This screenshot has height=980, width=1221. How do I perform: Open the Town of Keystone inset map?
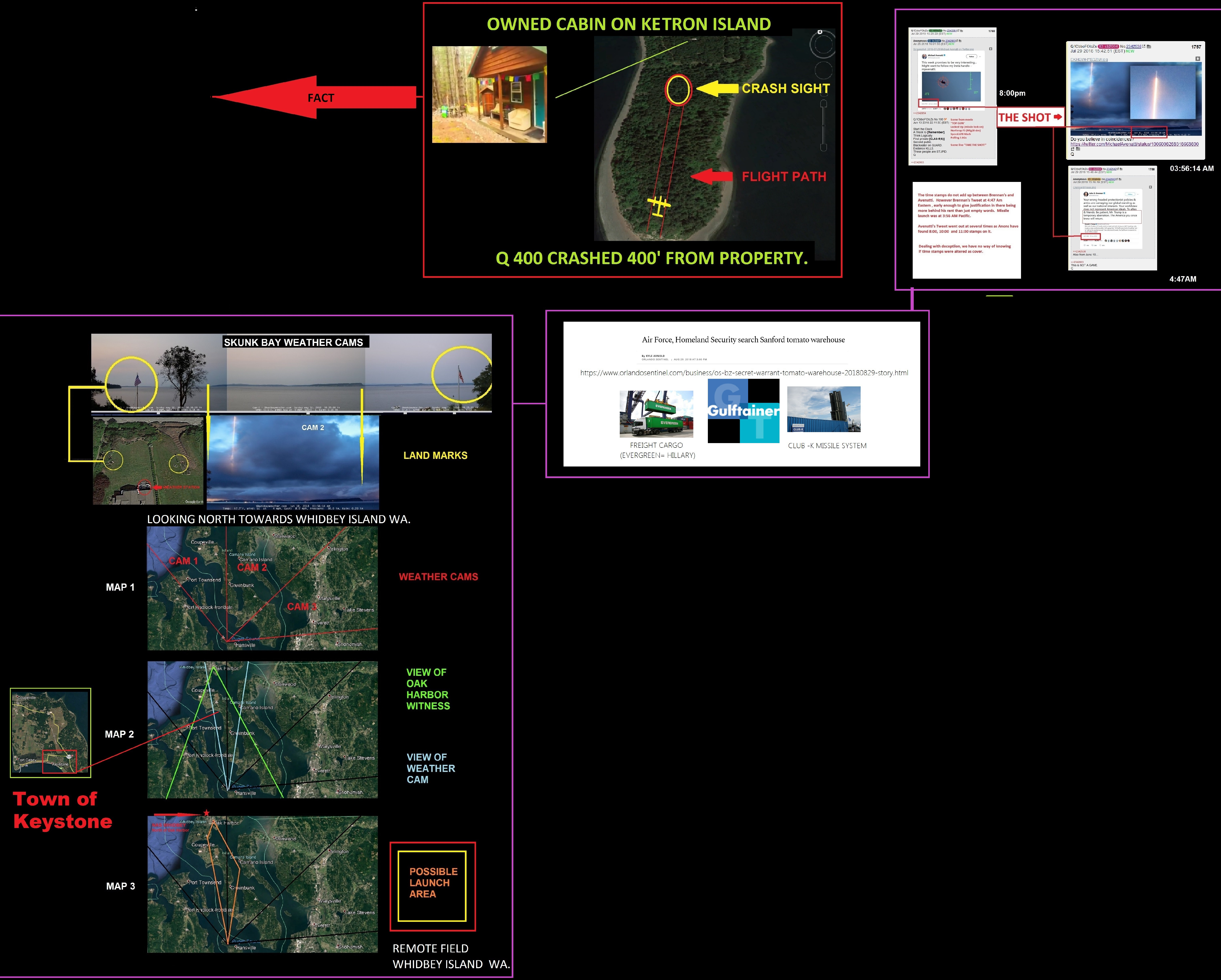pyautogui.click(x=50, y=733)
